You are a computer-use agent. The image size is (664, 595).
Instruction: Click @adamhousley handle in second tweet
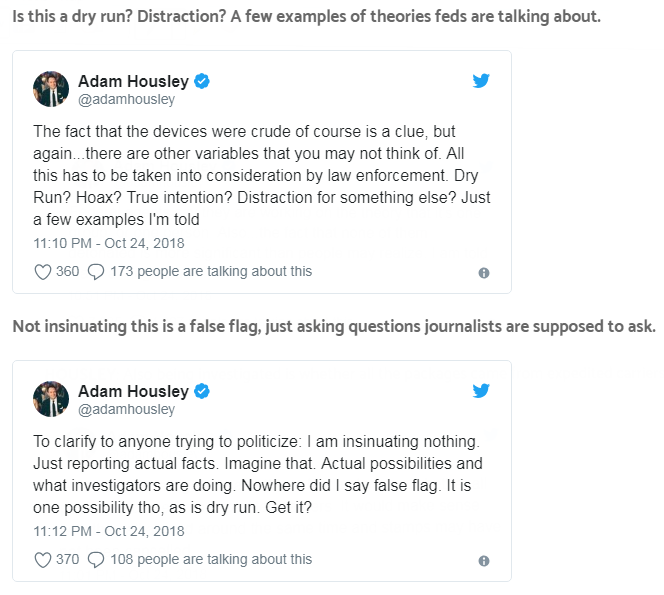tap(126, 409)
